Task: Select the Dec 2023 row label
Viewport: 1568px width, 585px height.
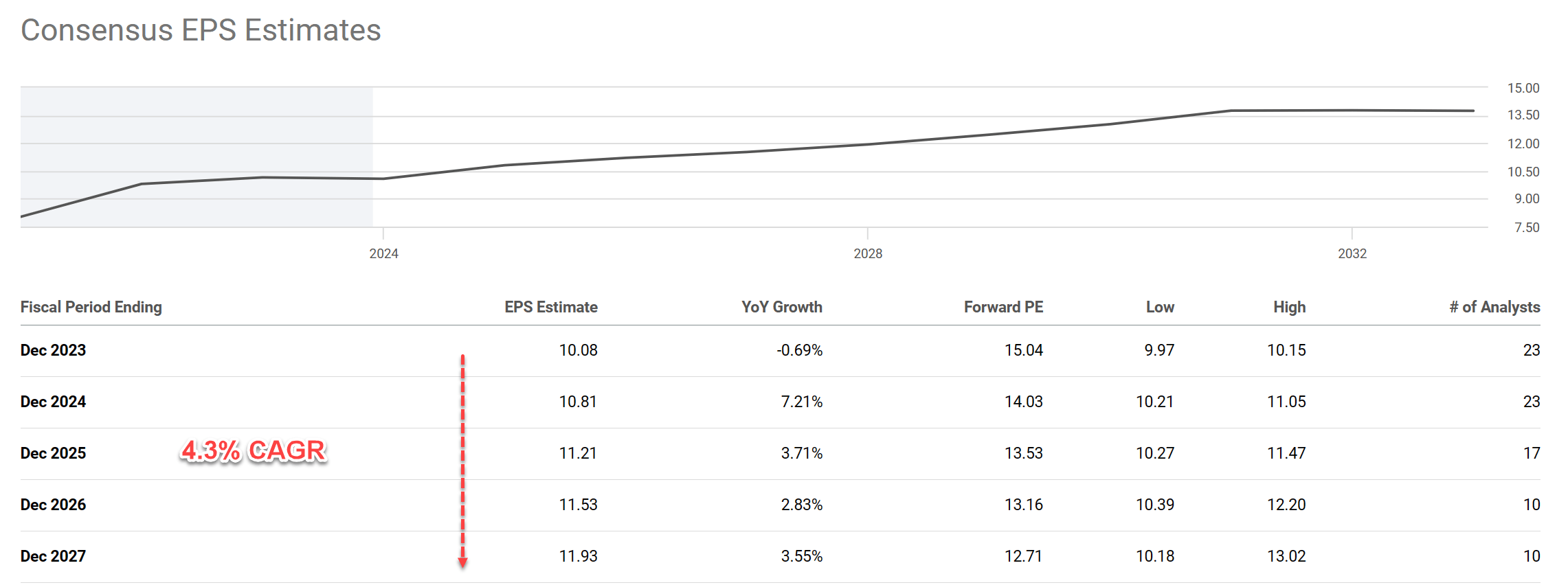Action: [x=54, y=350]
